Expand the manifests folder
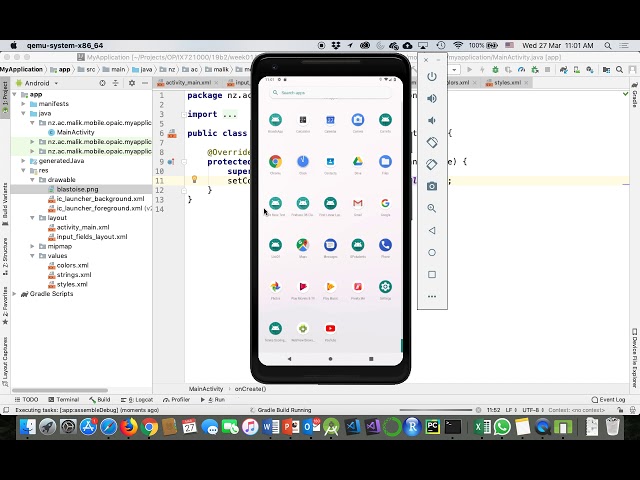Viewport: 640px width, 480px height. pyautogui.click(x=24, y=104)
